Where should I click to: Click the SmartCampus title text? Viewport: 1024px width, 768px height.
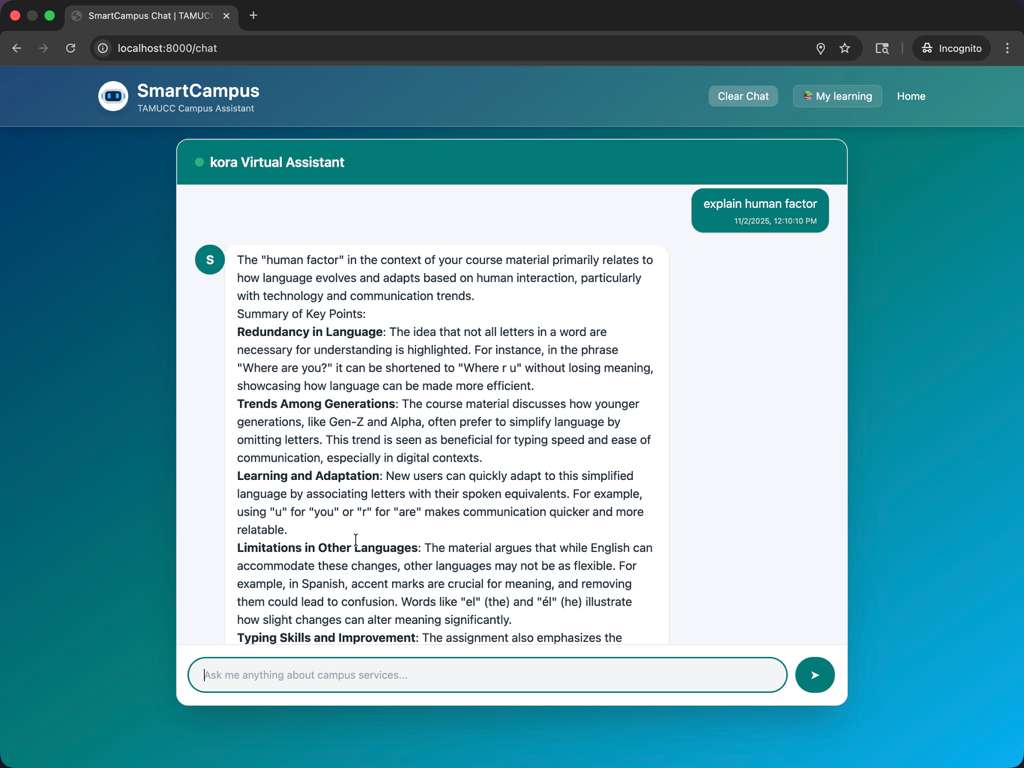(x=198, y=91)
